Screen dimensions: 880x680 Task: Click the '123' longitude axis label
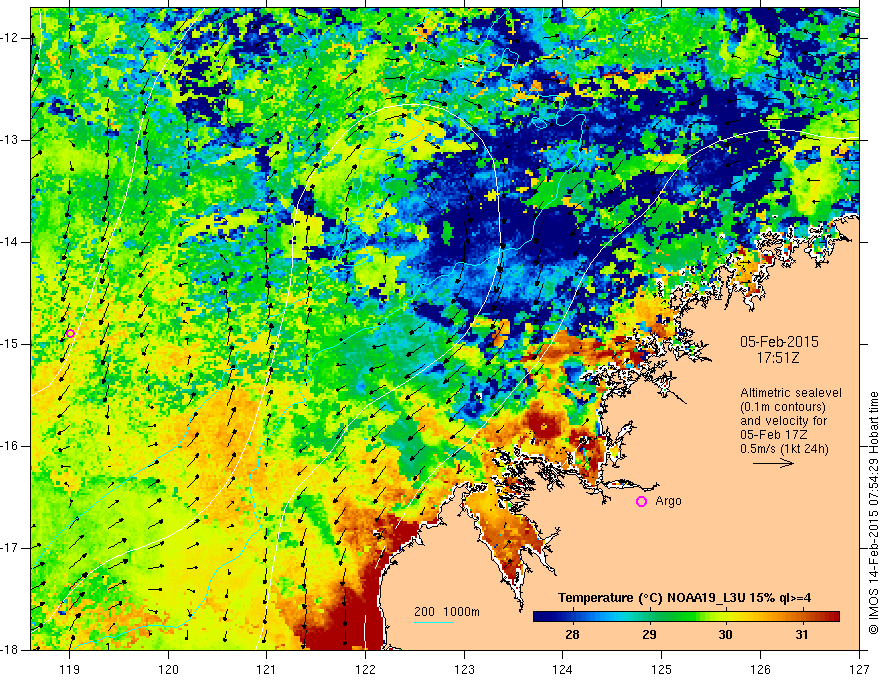pyautogui.click(x=464, y=669)
